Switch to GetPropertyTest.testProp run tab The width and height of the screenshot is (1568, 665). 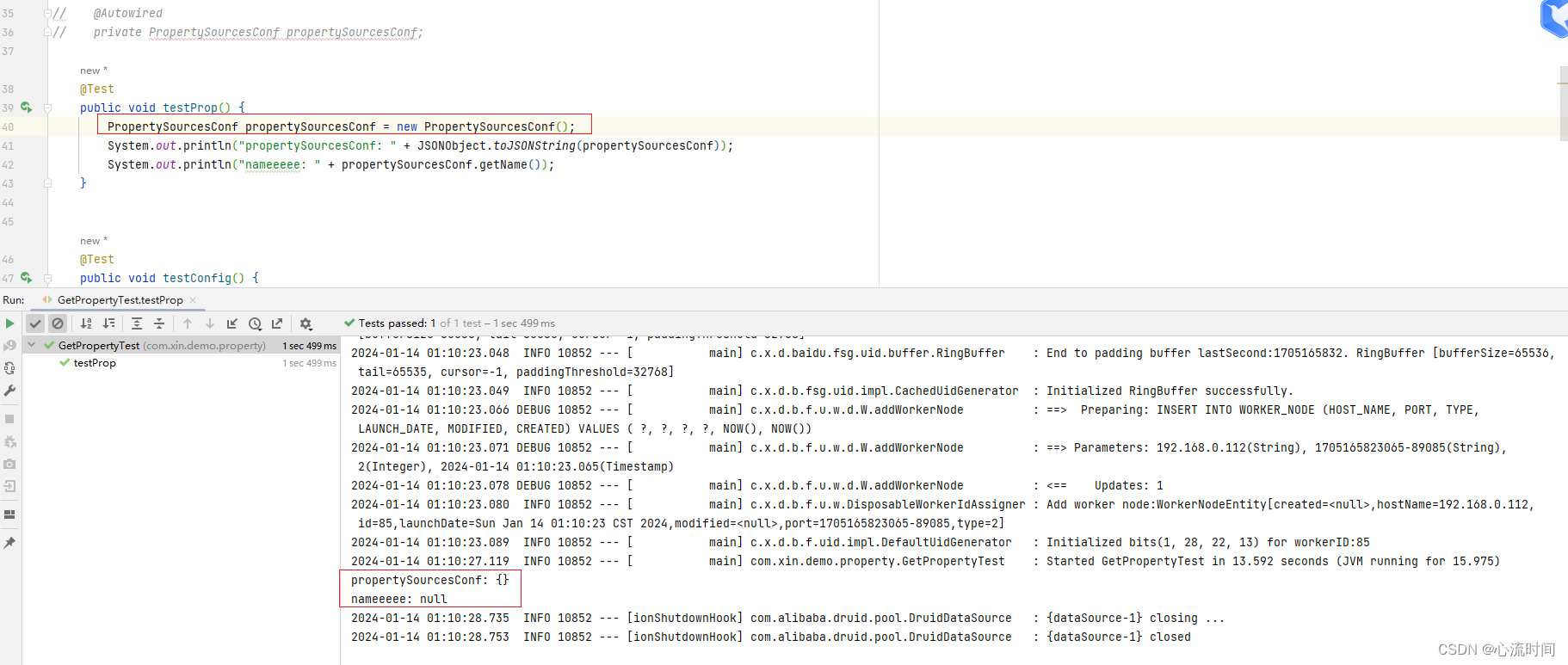click(x=120, y=300)
